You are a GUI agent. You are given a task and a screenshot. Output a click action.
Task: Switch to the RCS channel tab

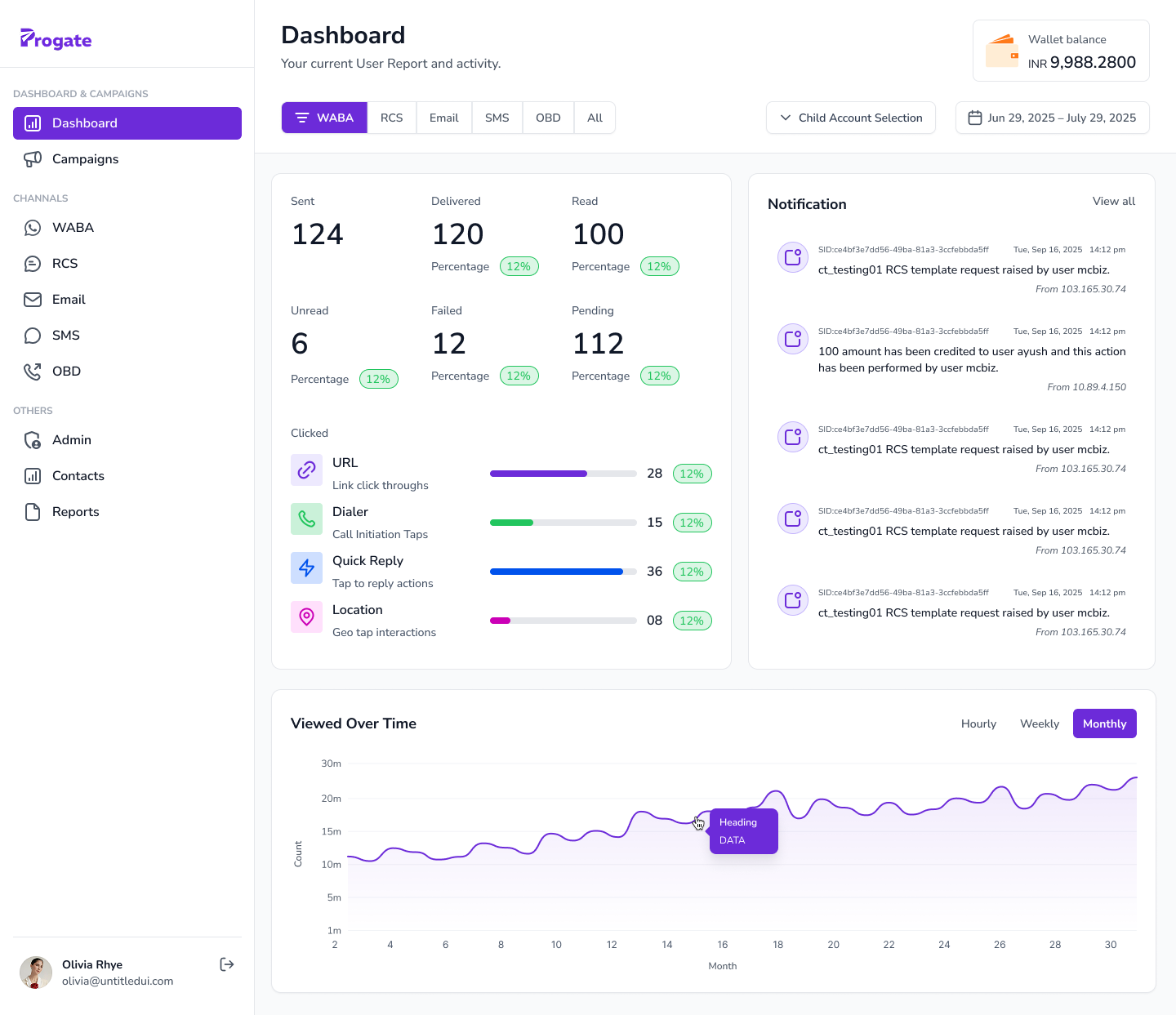tap(392, 118)
